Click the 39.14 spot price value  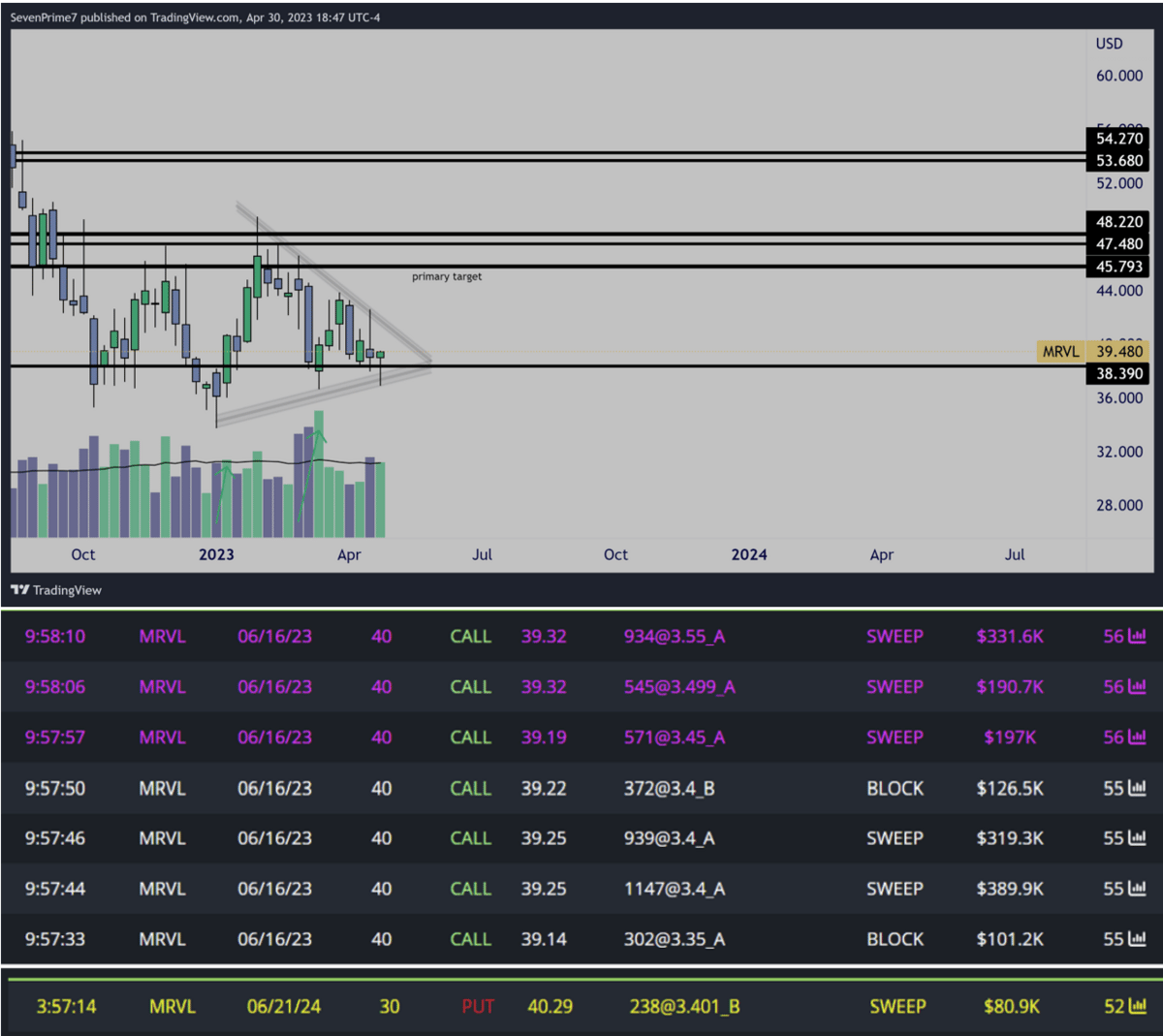pos(544,939)
